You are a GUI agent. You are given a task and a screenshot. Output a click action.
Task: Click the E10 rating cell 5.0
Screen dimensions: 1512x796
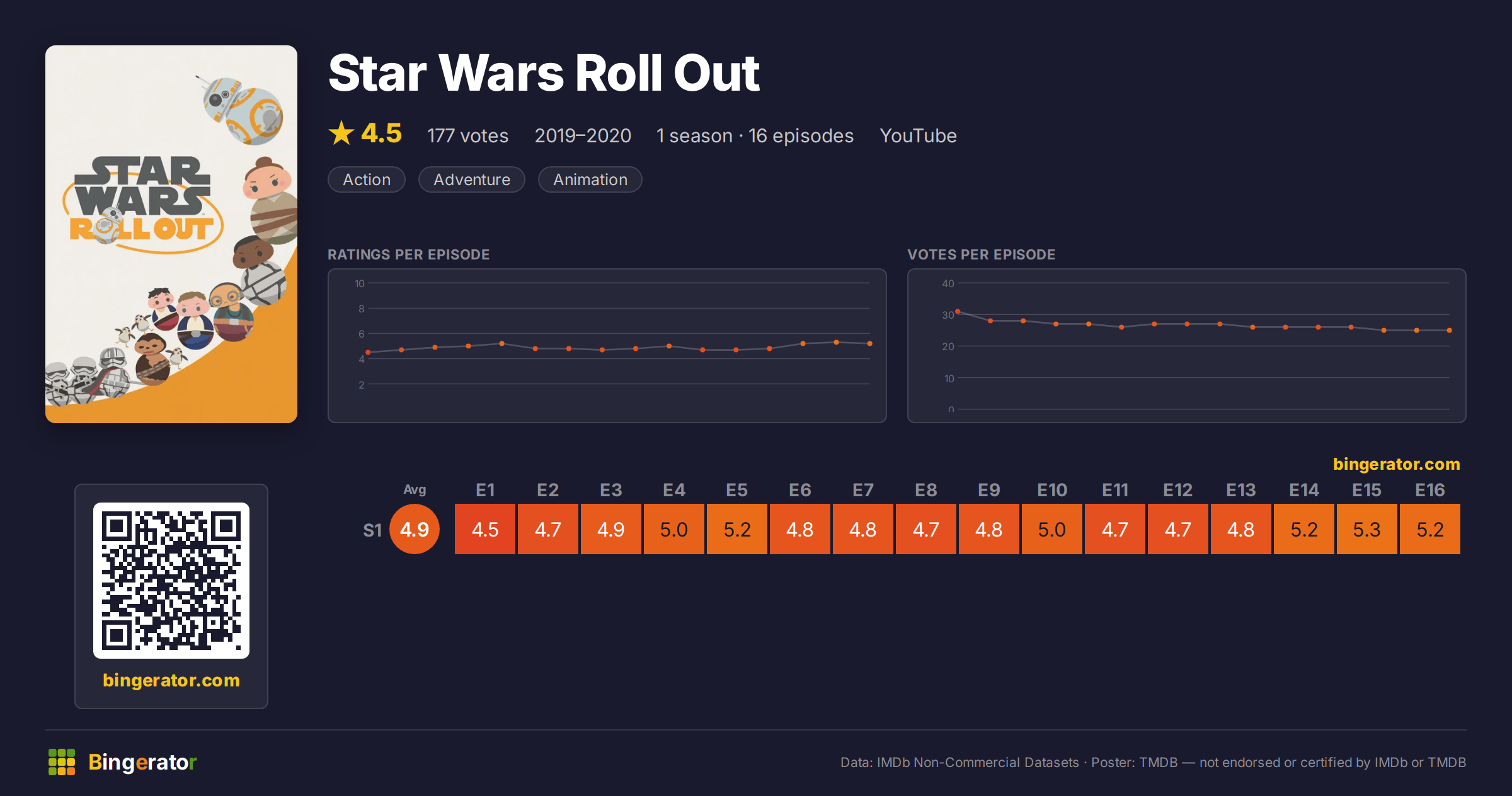(1052, 529)
